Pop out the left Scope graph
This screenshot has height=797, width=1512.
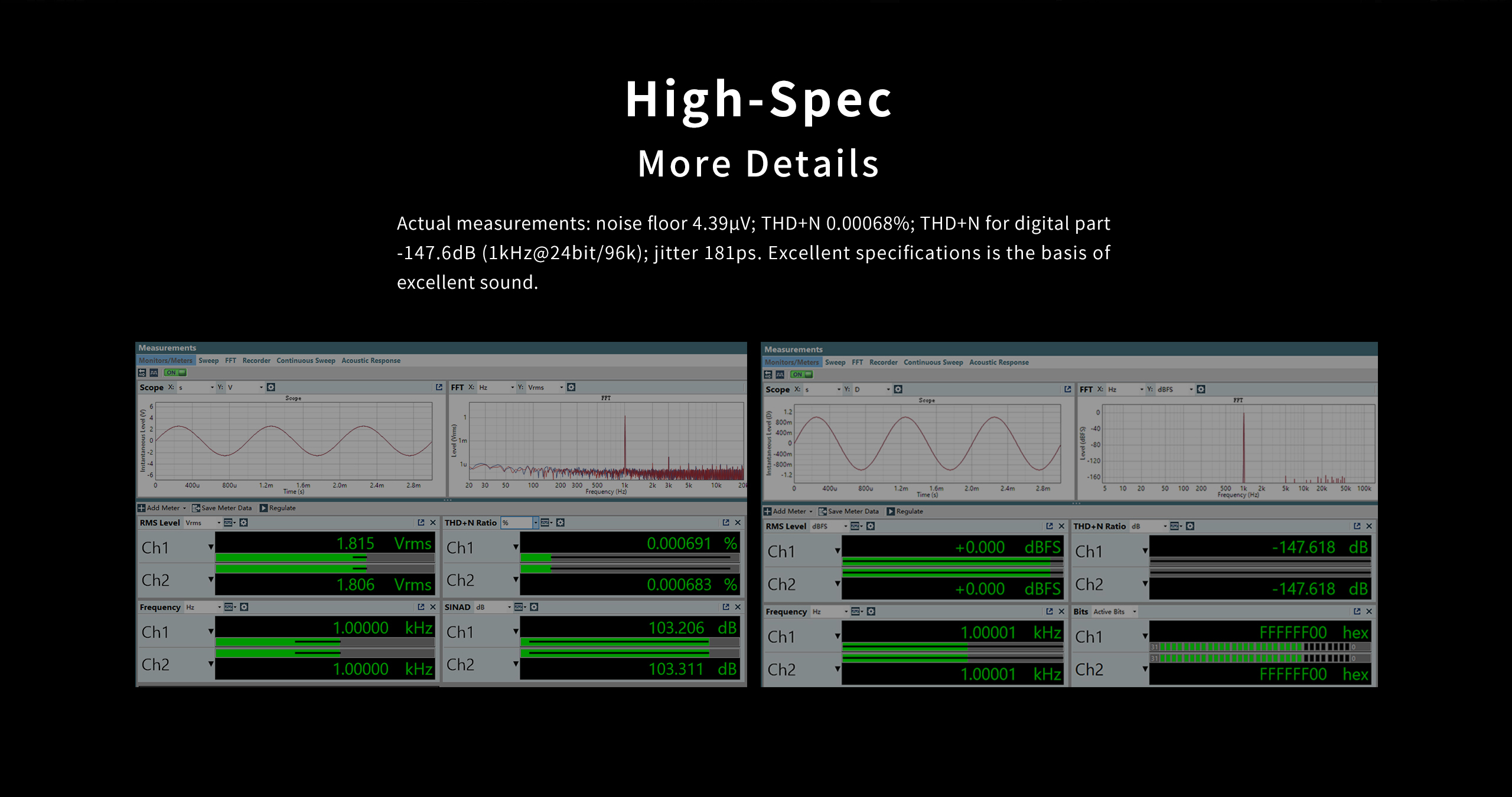coord(439,387)
